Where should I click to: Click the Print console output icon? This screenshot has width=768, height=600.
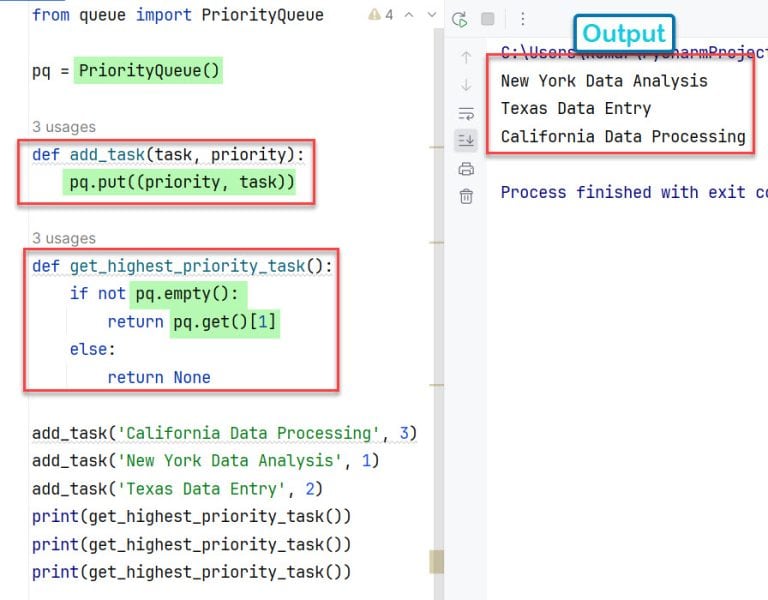coord(466,169)
